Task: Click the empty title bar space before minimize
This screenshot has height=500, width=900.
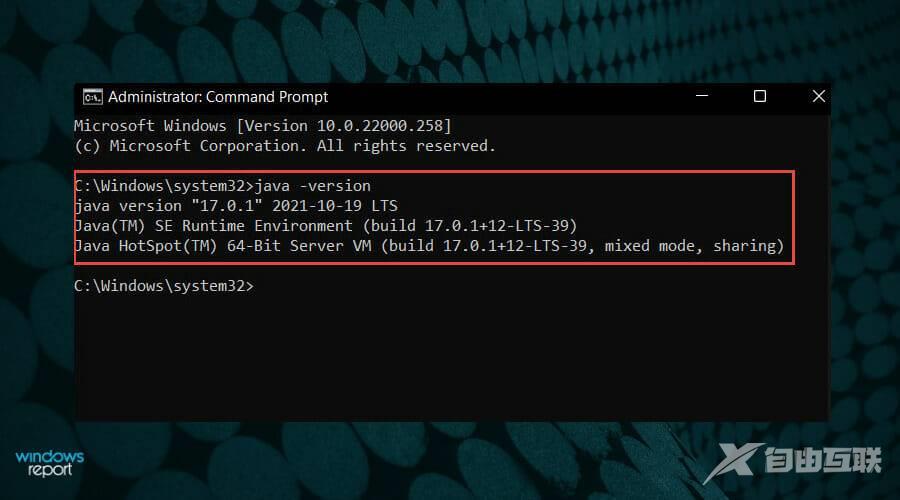Action: pyautogui.click(x=500, y=97)
